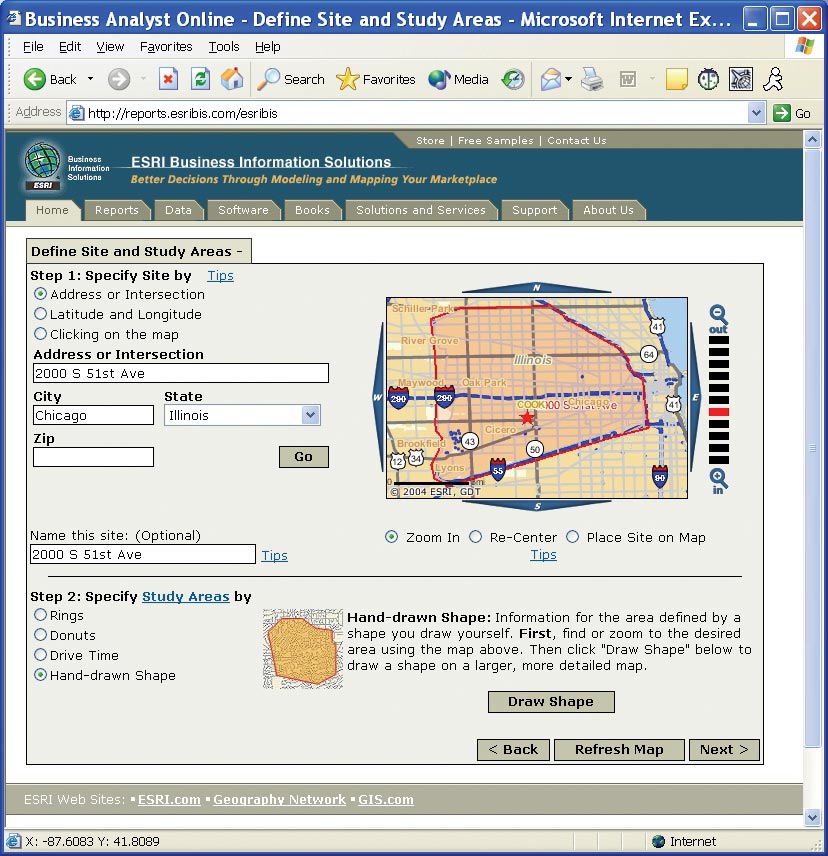
Task: Select Clicking on the map option
Action: 40,334
